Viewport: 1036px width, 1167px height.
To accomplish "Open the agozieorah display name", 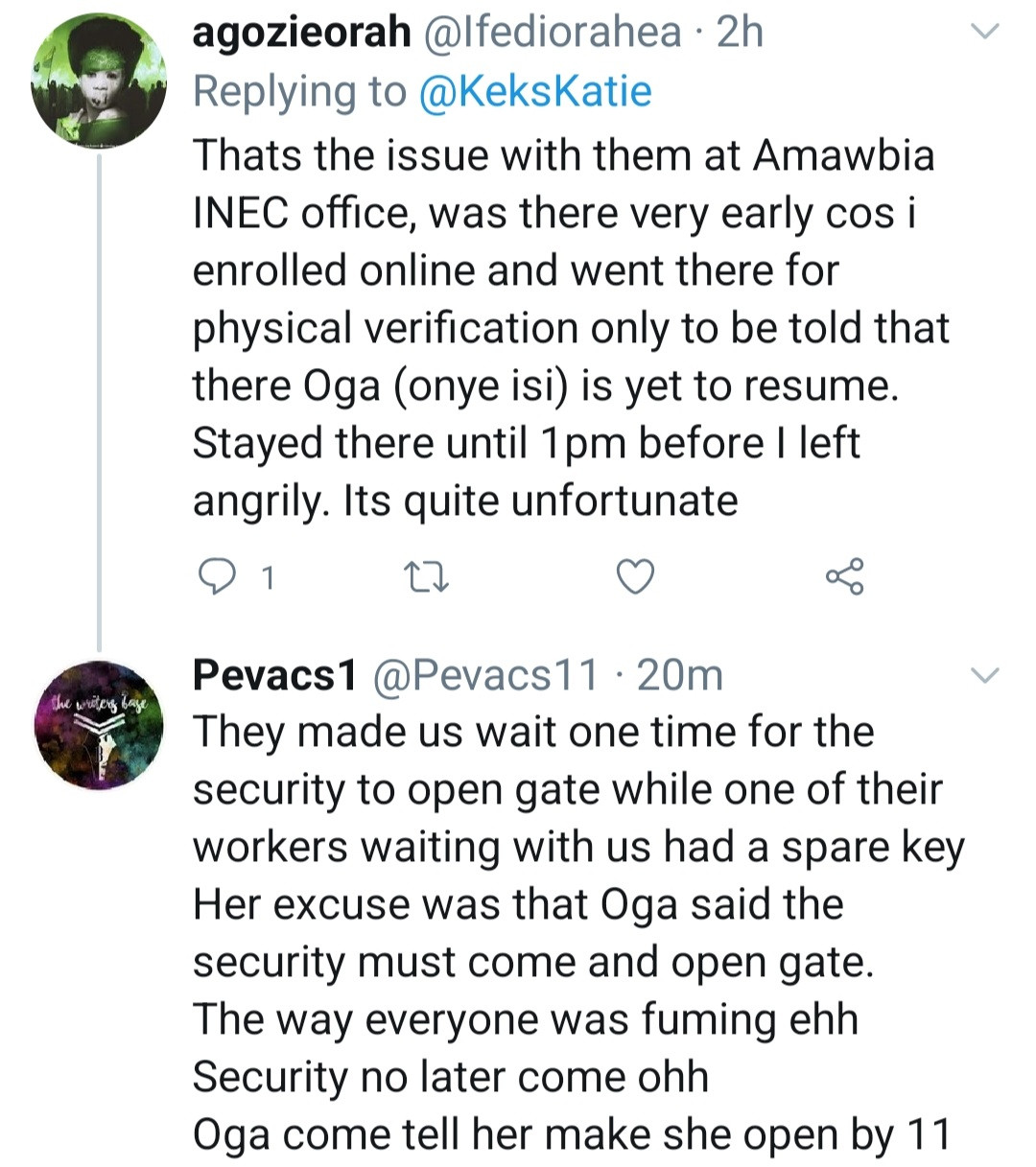I will point(301,33).
